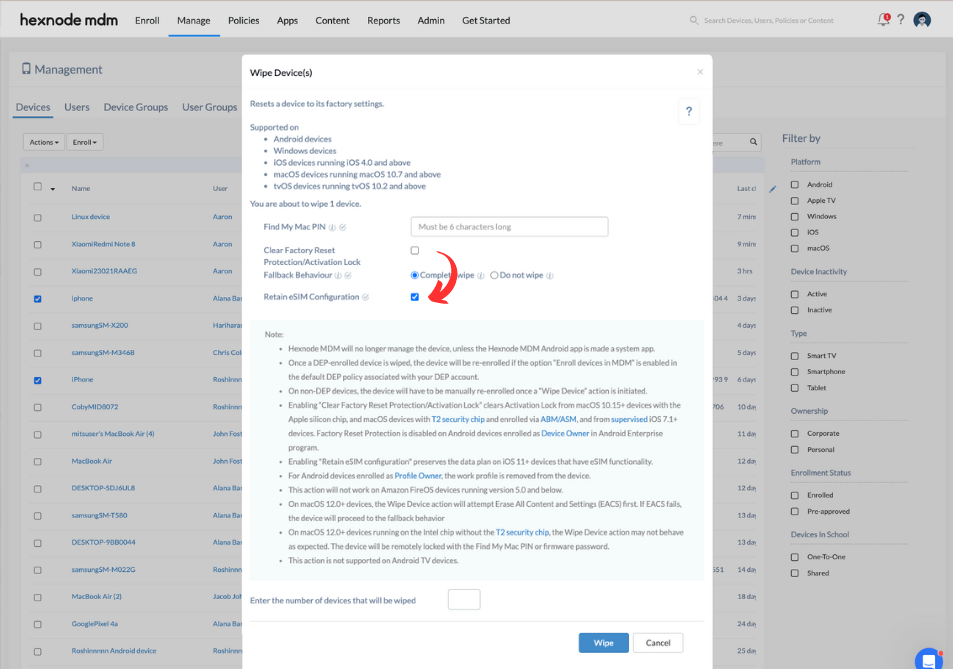This screenshot has width=953, height=669.
Task: Check the Inactive device filter
Action: coord(794,310)
